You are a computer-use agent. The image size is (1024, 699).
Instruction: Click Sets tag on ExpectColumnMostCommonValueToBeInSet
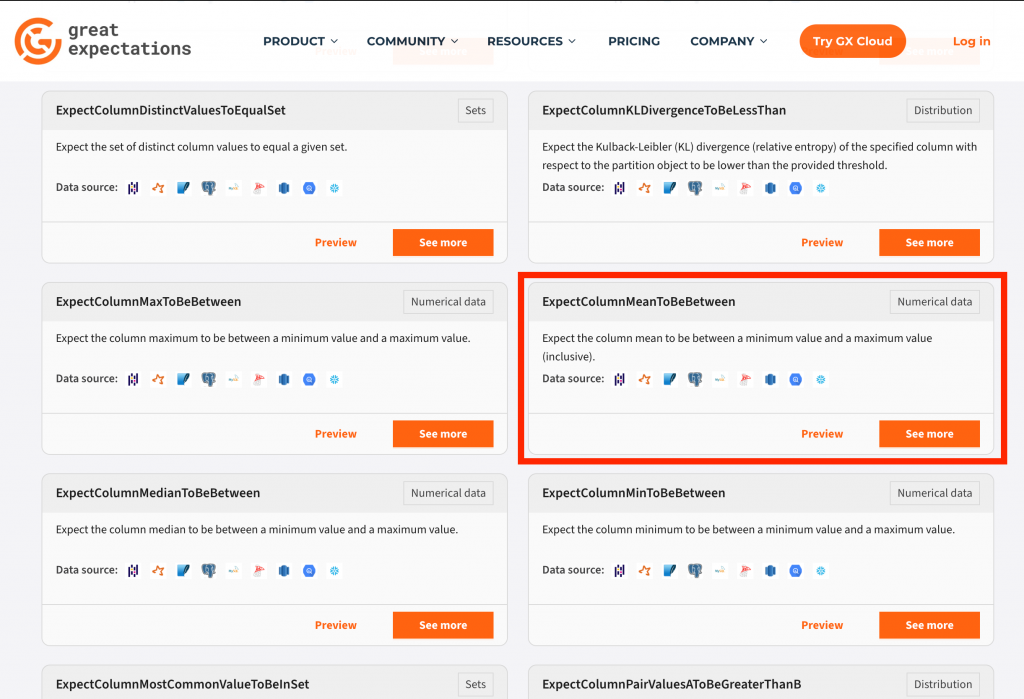click(x=475, y=684)
